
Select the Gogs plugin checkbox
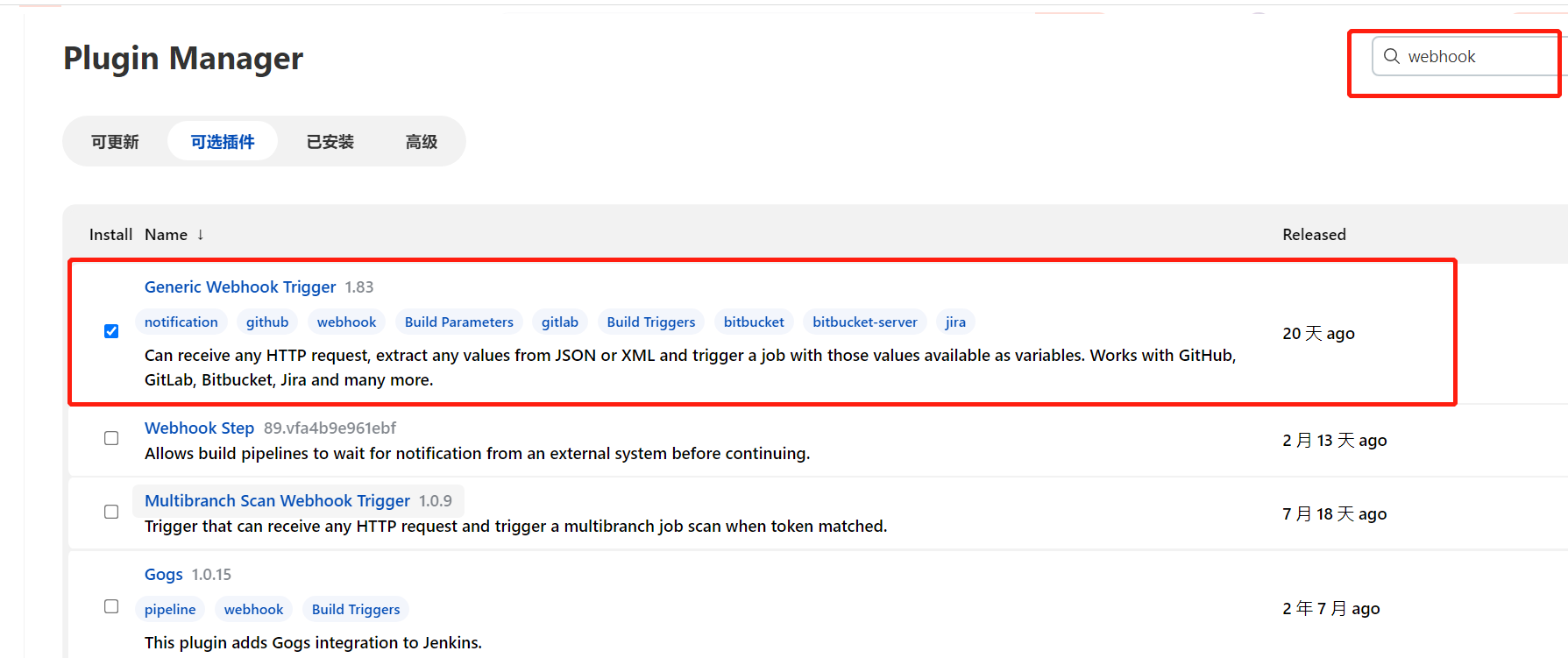(111, 606)
